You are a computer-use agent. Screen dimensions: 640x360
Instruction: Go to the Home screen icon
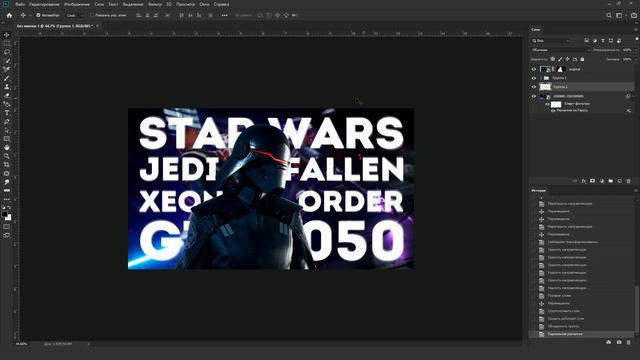[9, 15]
